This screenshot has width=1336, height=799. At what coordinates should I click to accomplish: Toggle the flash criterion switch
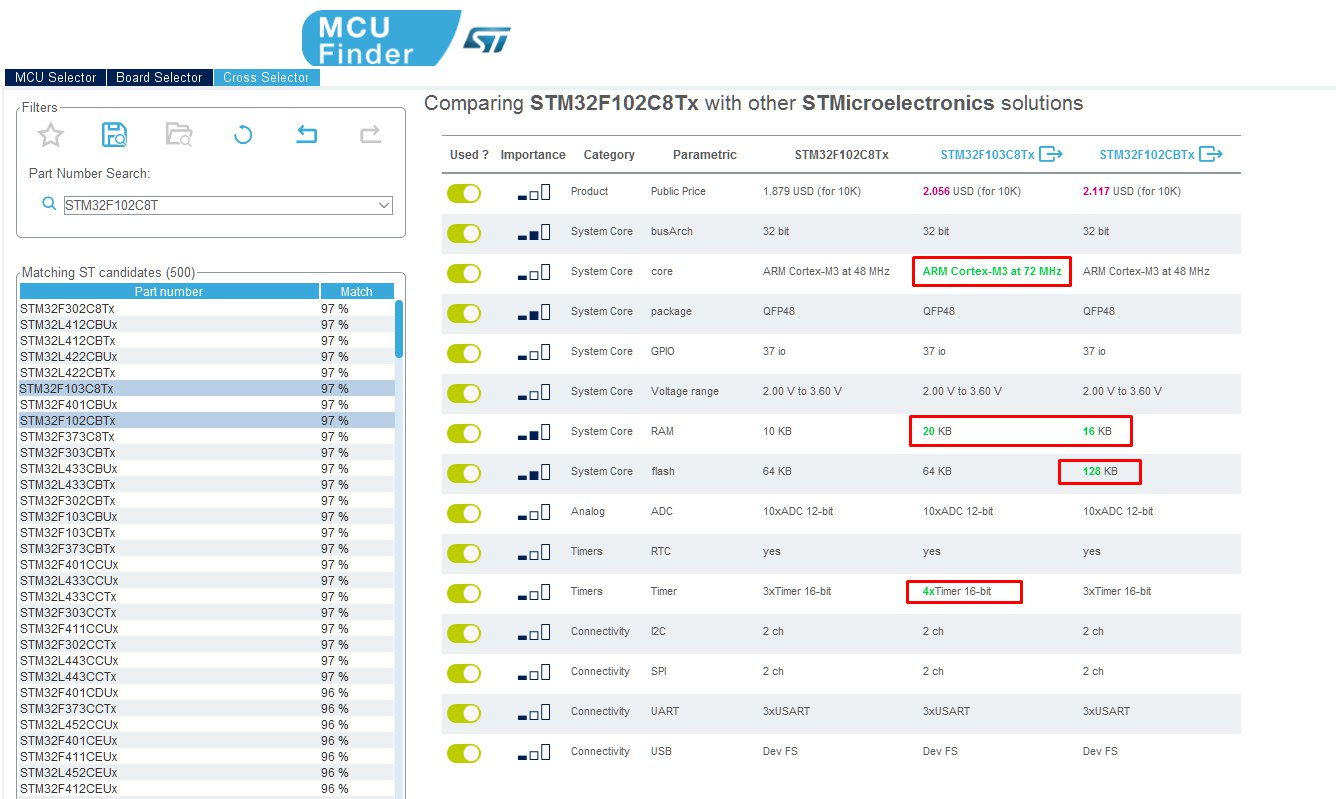point(464,473)
